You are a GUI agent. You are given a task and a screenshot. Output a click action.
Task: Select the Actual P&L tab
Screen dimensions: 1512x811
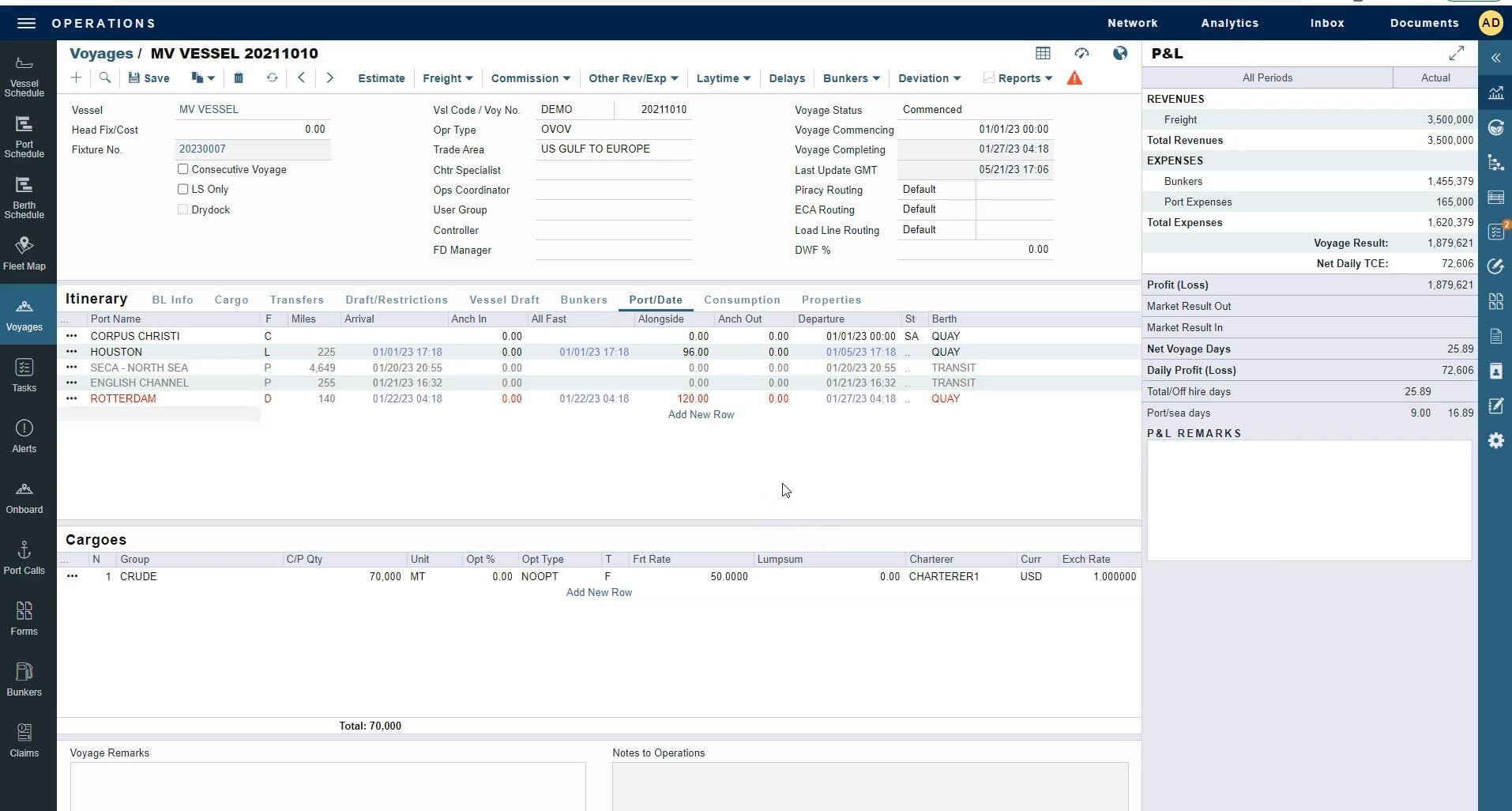[1435, 77]
